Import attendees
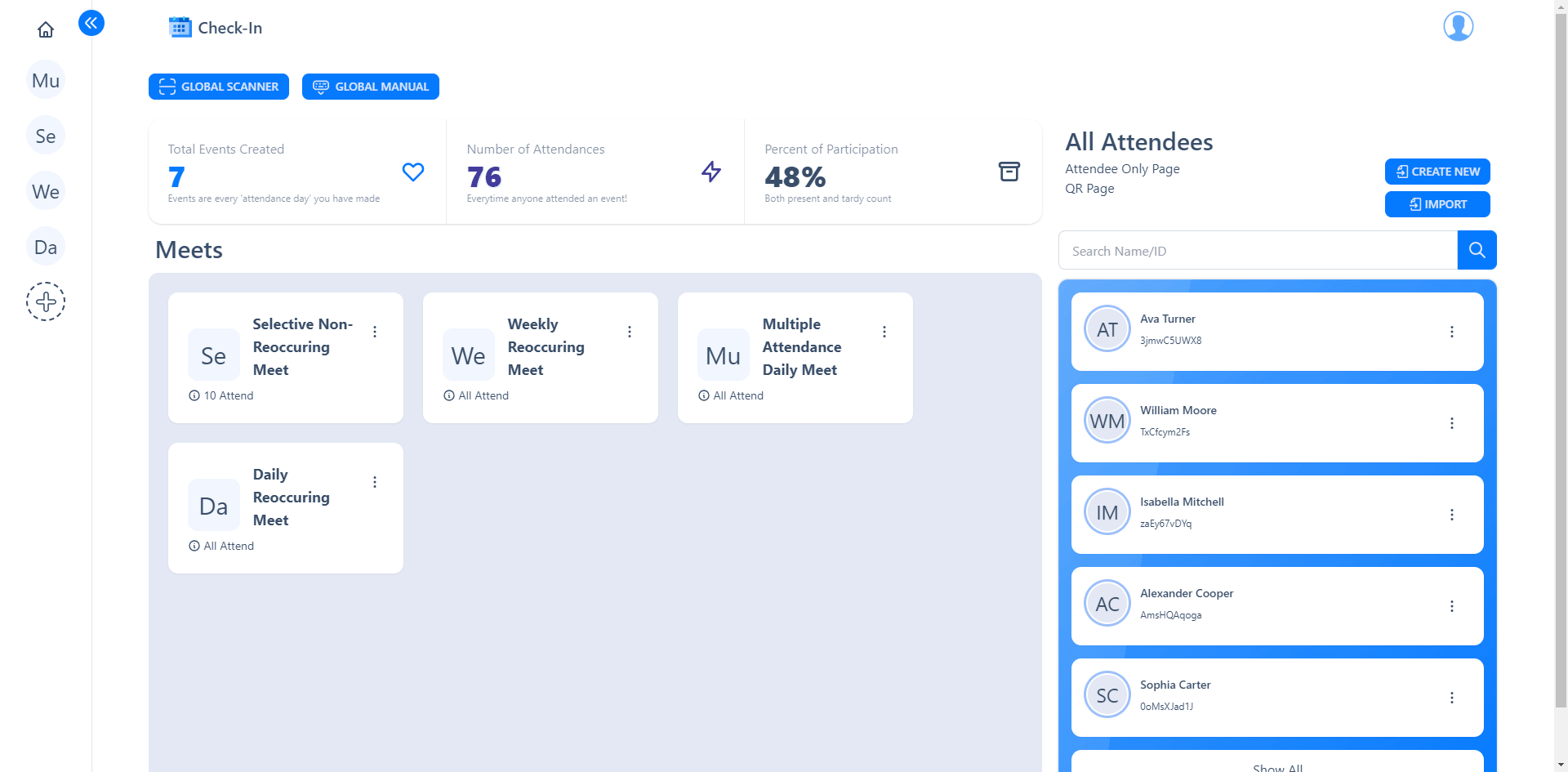The width and height of the screenshot is (1568, 772). click(1437, 204)
